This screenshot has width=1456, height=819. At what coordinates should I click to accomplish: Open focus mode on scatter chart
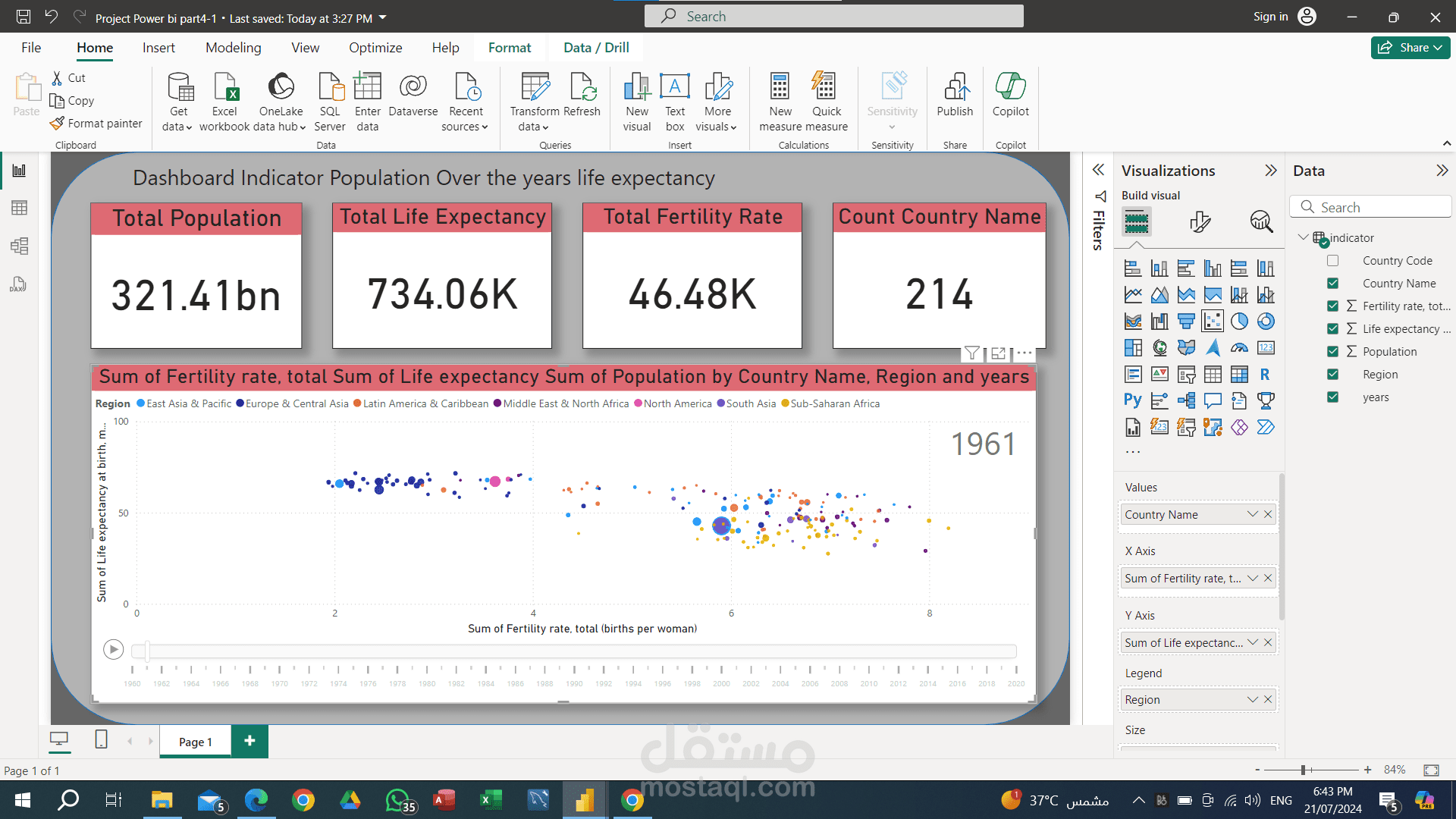[x=998, y=353]
